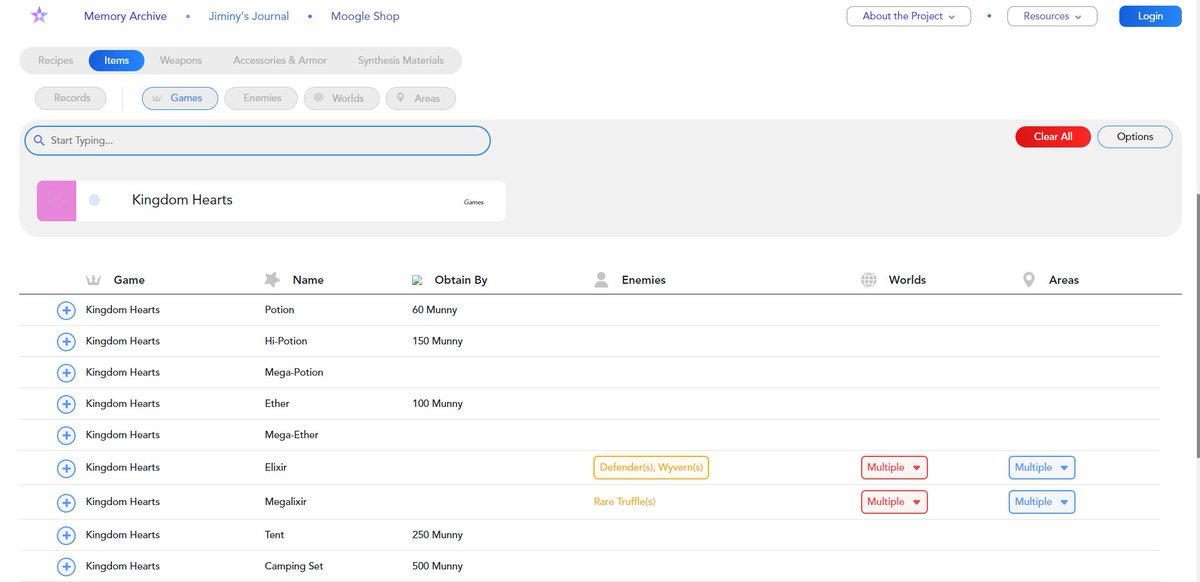Expand the Ether row plus icon

pos(66,404)
